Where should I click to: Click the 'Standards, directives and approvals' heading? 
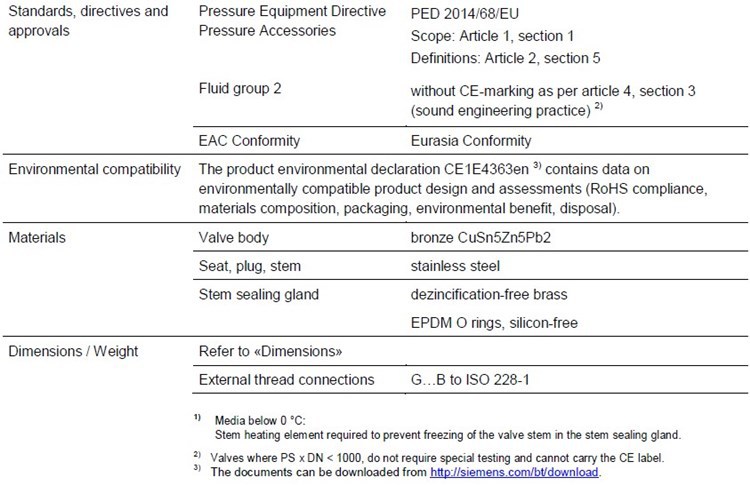pos(88,21)
